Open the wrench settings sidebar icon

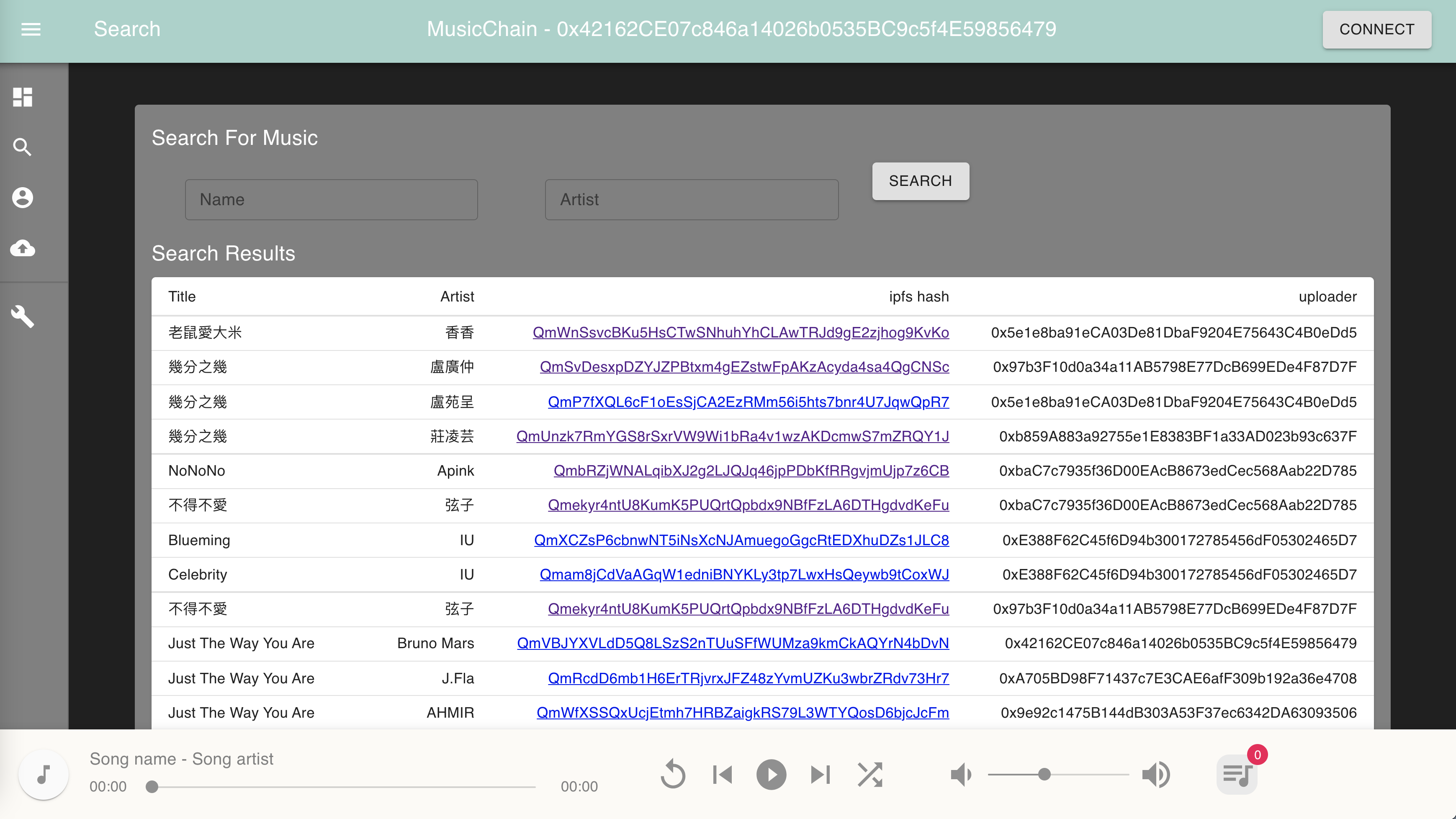pyautogui.click(x=23, y=317)
